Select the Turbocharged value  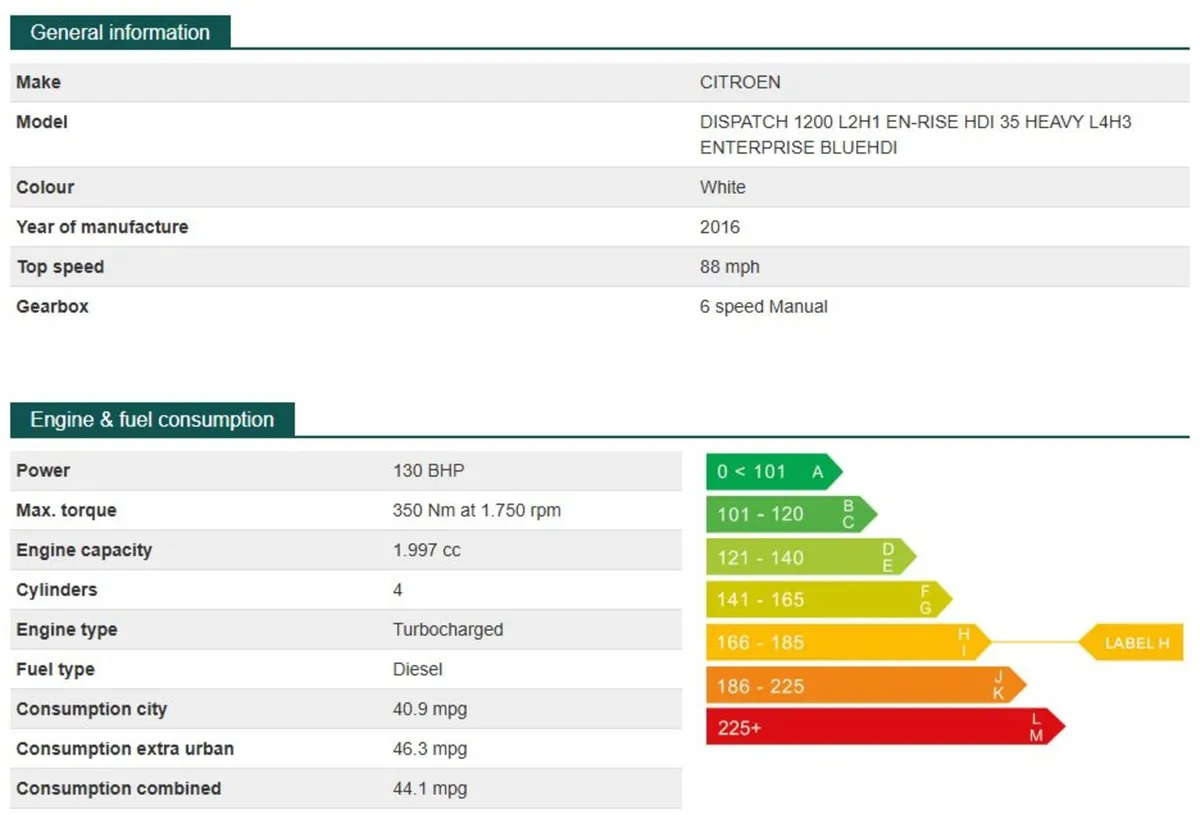point(448,630)
